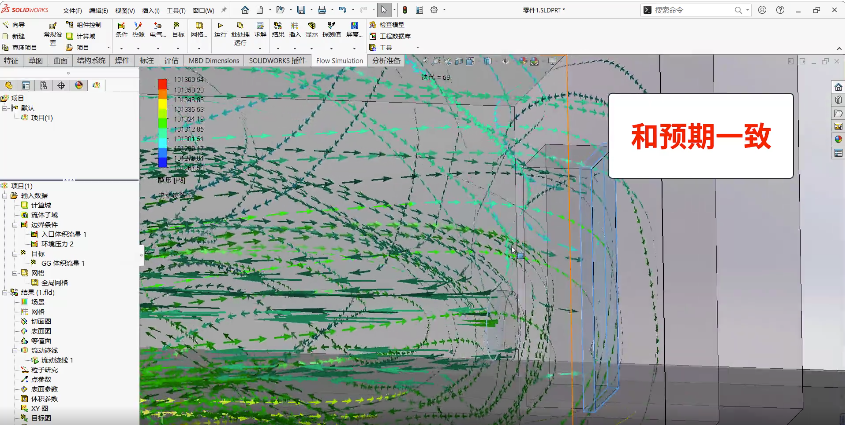Click the Print icon
This screenshot has width=845, height=425.
tap(321, 10)
